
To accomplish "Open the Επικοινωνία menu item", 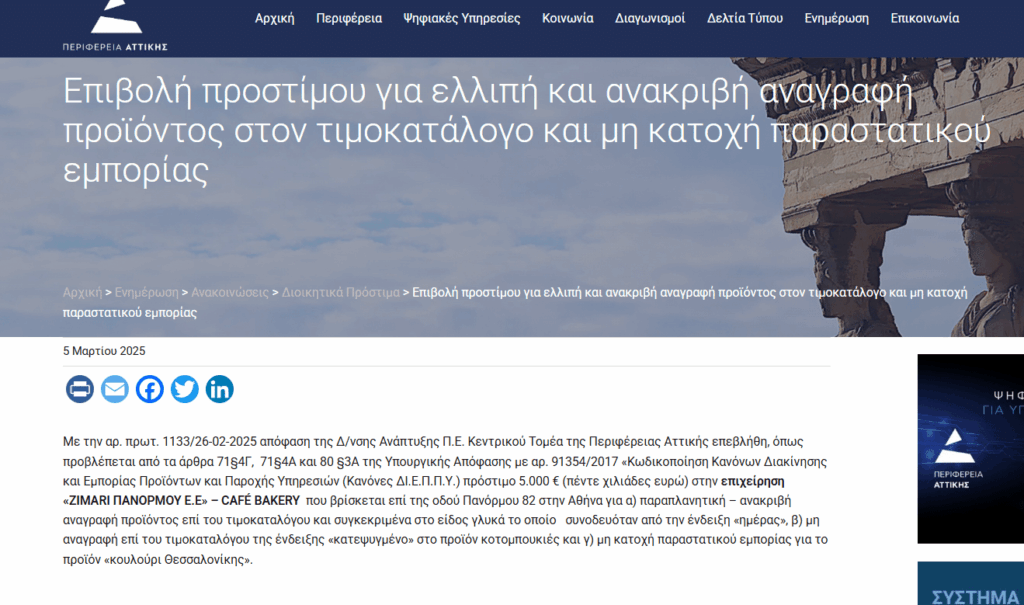I will coord(925,18).
